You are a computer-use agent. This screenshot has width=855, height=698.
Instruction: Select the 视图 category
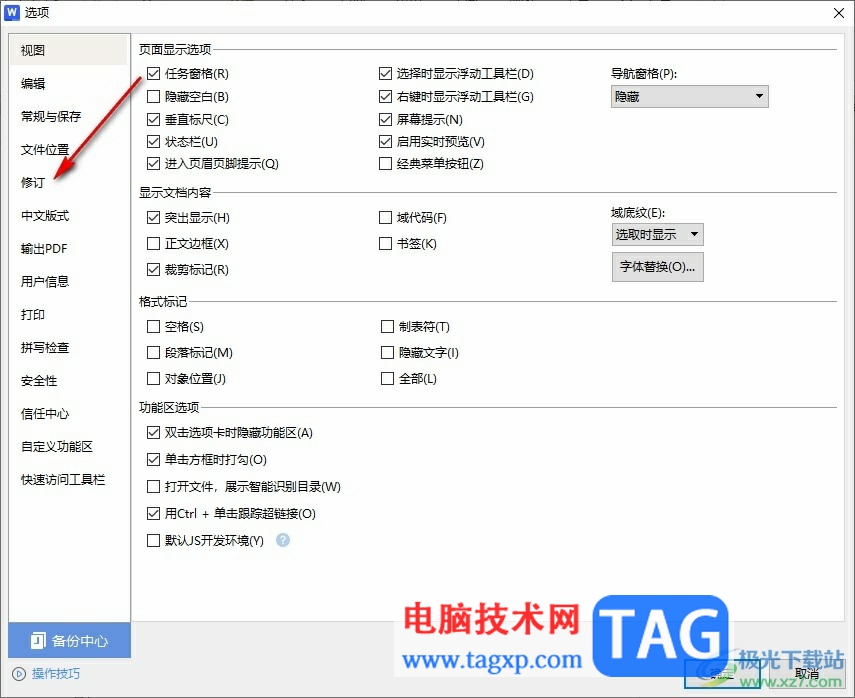point(69,50)
